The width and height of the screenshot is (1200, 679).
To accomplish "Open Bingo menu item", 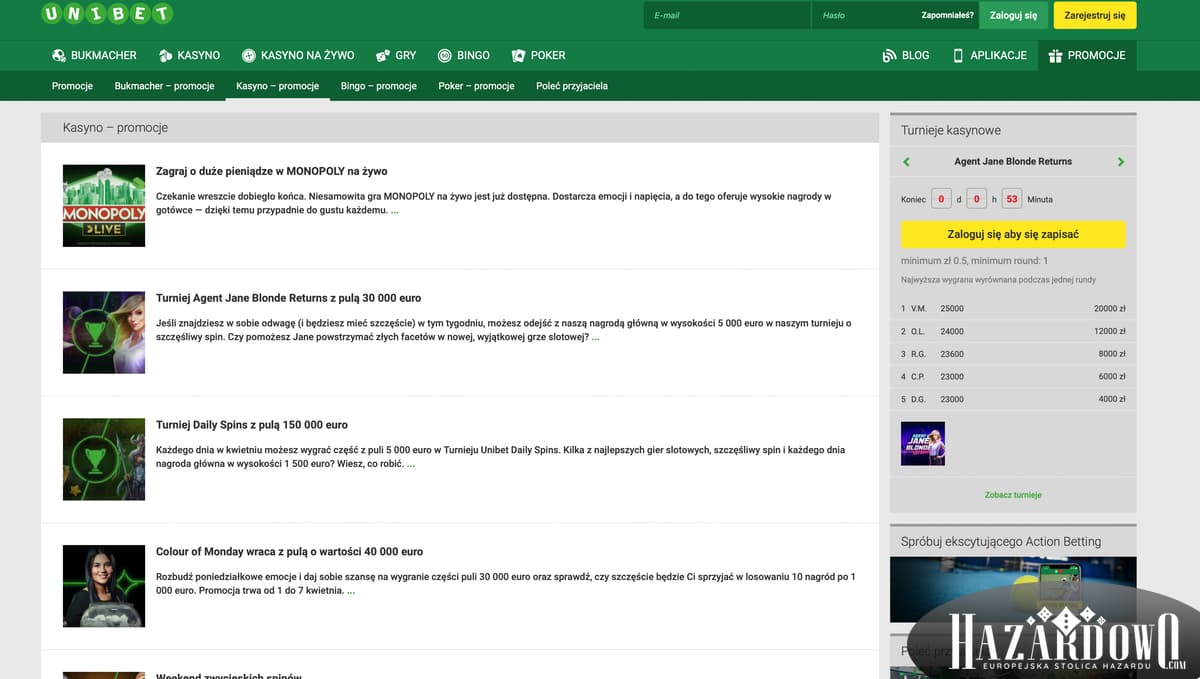I will [x=473, y=56].
